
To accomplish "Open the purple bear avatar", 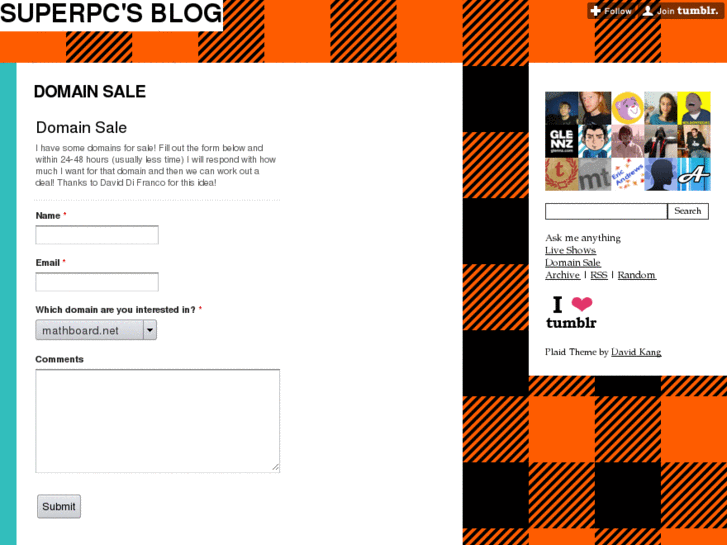I will tap(628, 108).
